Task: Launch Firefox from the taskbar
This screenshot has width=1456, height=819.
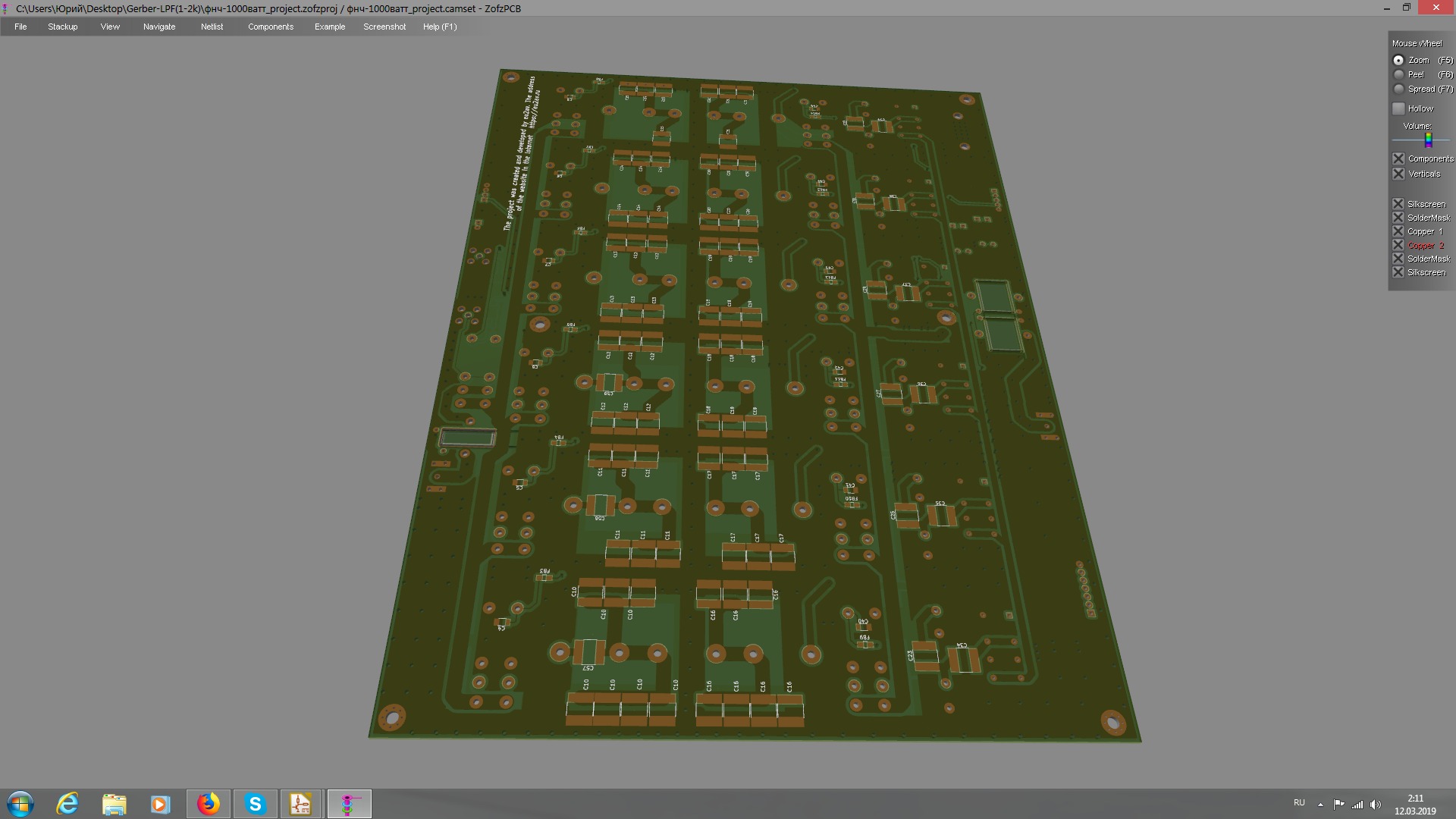Action: coord(208,804)
